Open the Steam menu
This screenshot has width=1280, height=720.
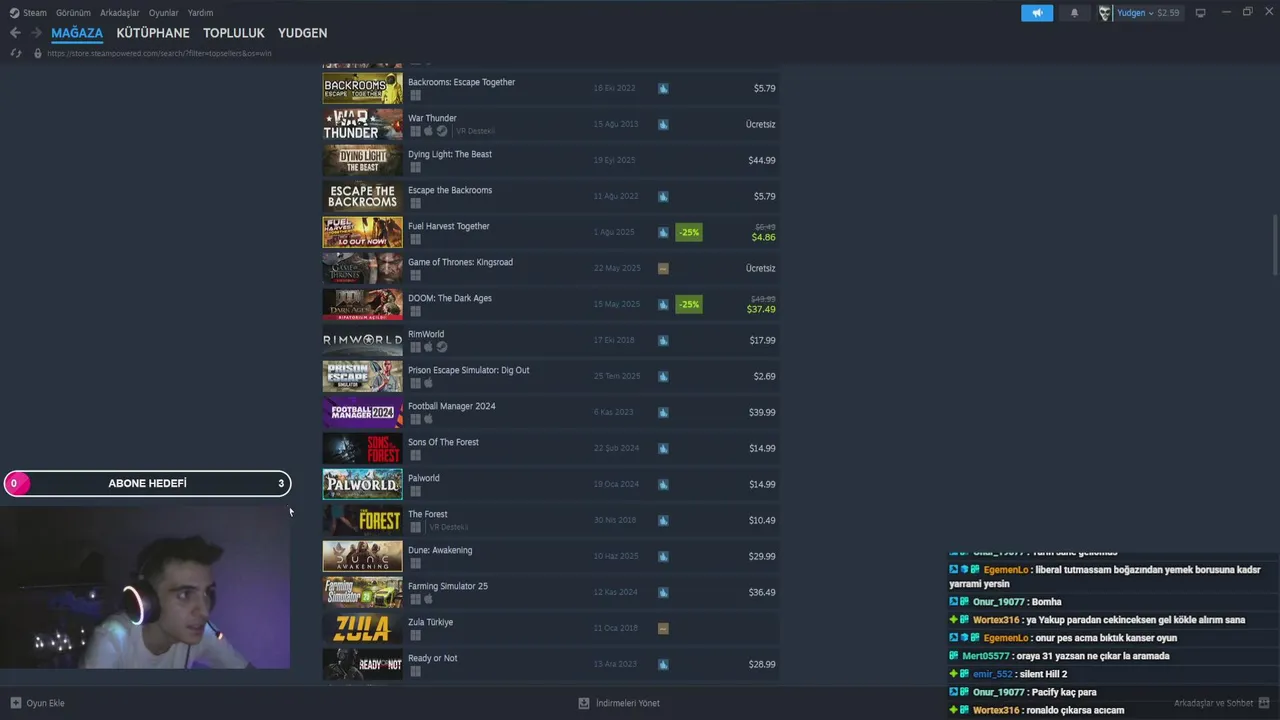point(35,13)
